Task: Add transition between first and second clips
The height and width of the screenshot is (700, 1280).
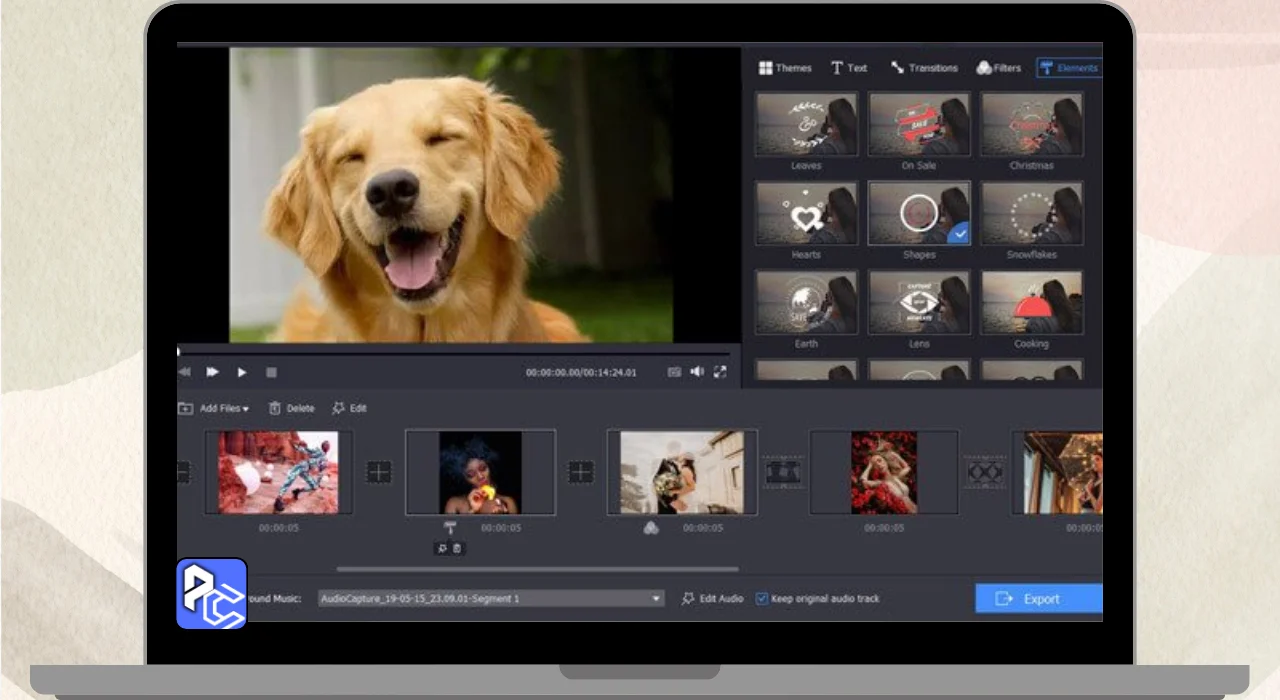Action: [379, 472]
